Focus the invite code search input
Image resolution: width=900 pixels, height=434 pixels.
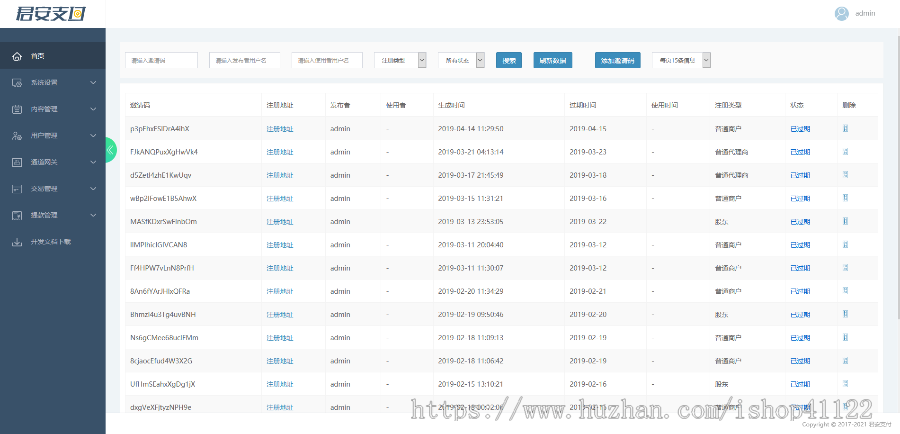pos(161,60)
